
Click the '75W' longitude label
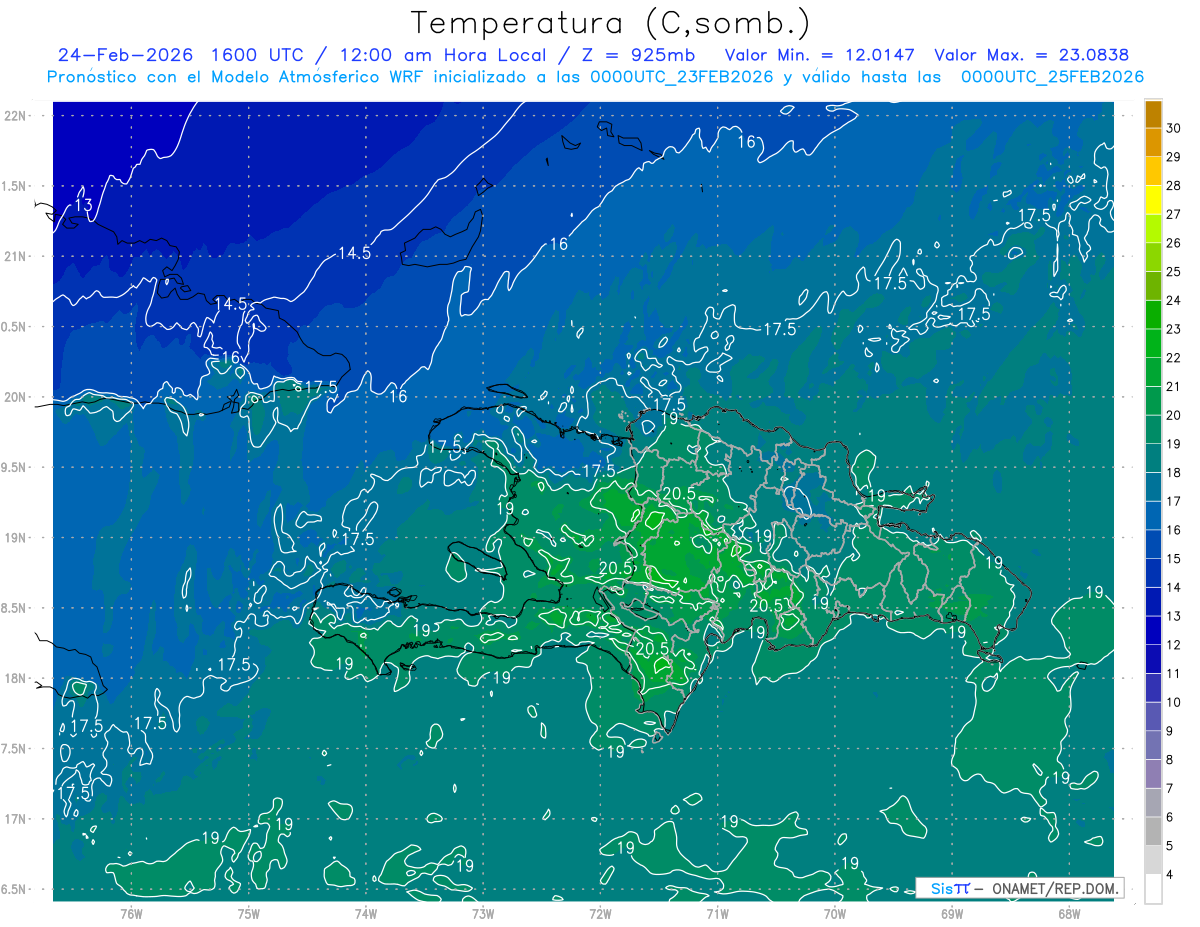(249, 913)
